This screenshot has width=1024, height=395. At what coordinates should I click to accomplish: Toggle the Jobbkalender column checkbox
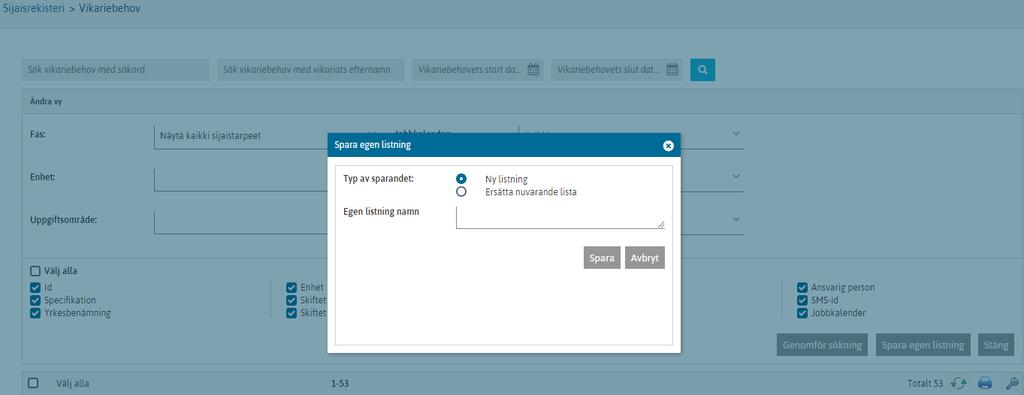[803, 313]
